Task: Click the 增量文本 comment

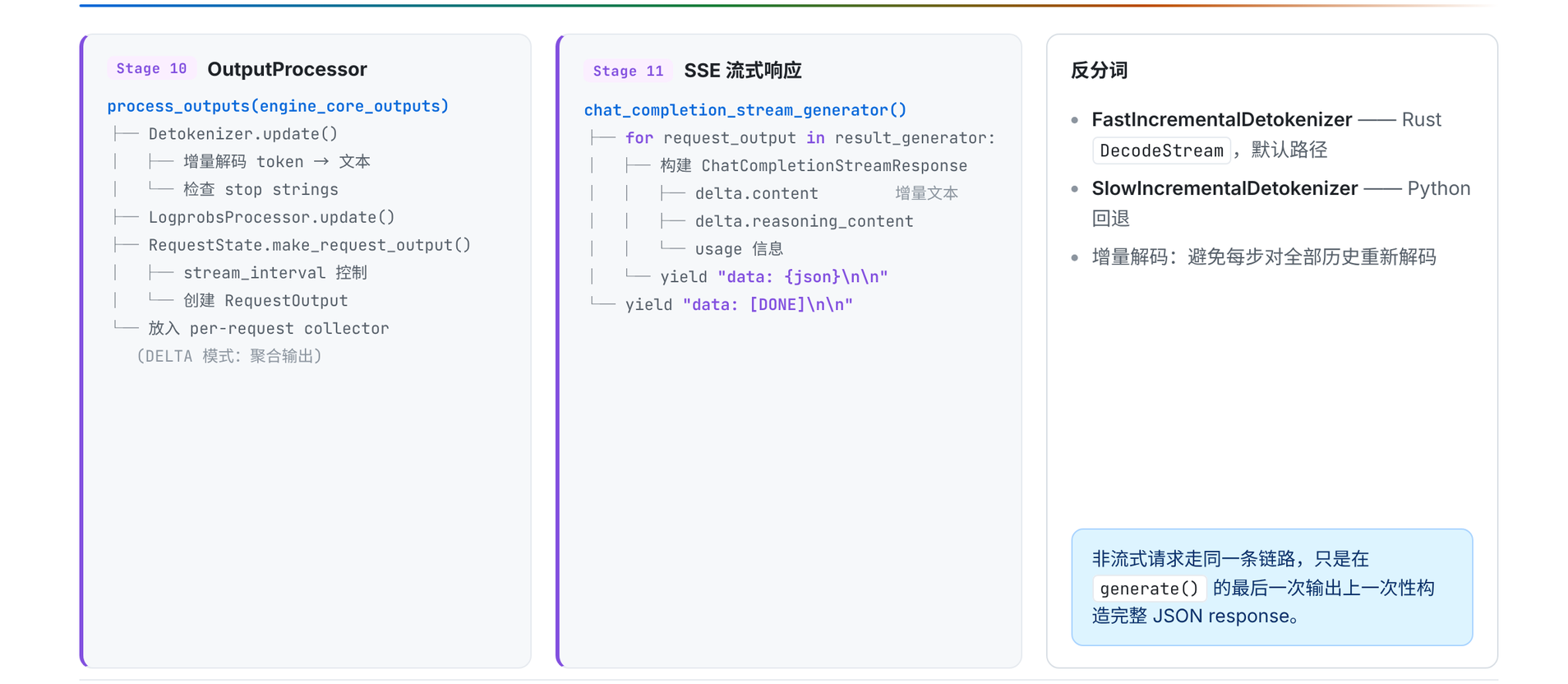Action: (x=926, y=193)
